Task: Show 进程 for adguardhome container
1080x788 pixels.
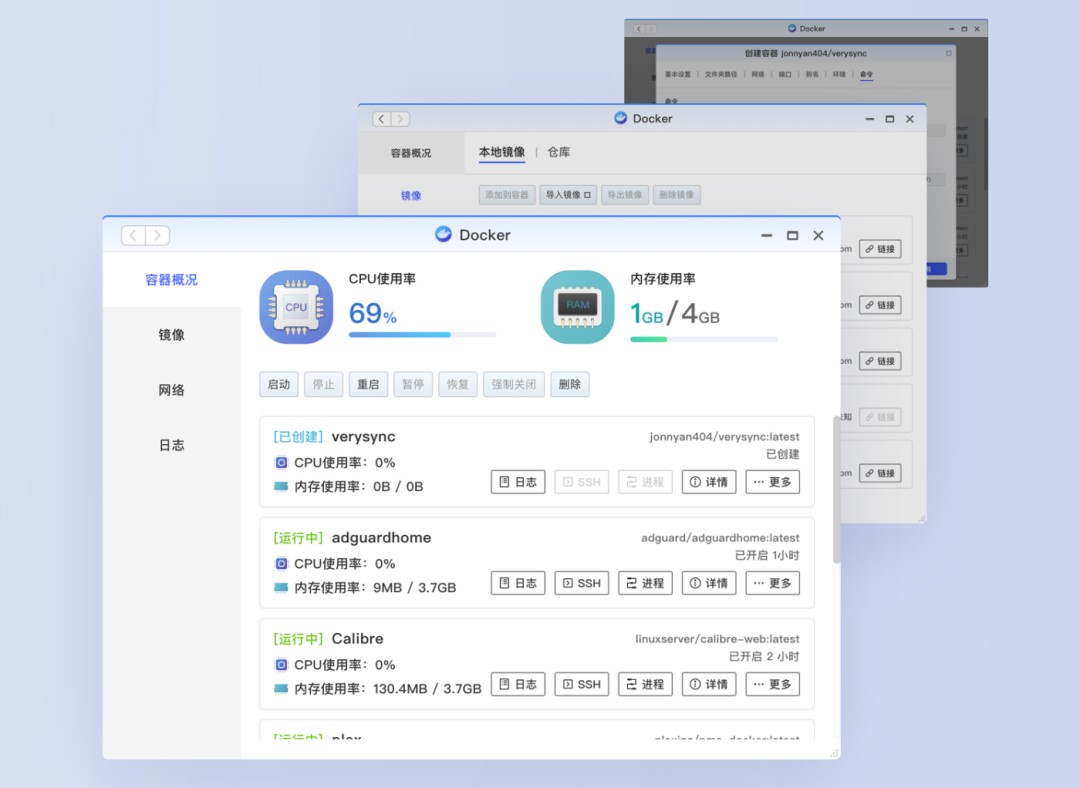Action: [x=645, y=583]
